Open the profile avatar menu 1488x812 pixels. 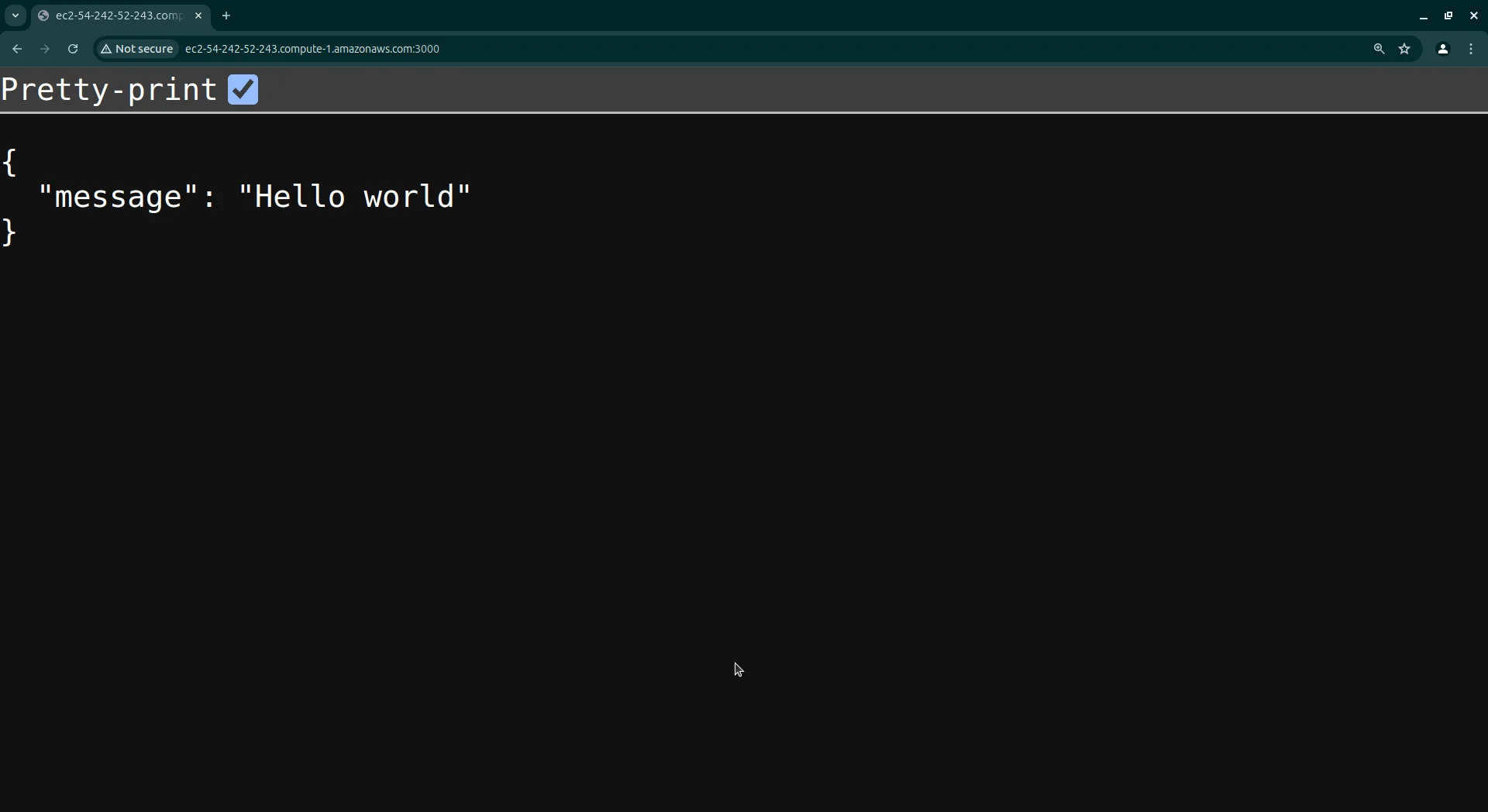coord(1443,49)
